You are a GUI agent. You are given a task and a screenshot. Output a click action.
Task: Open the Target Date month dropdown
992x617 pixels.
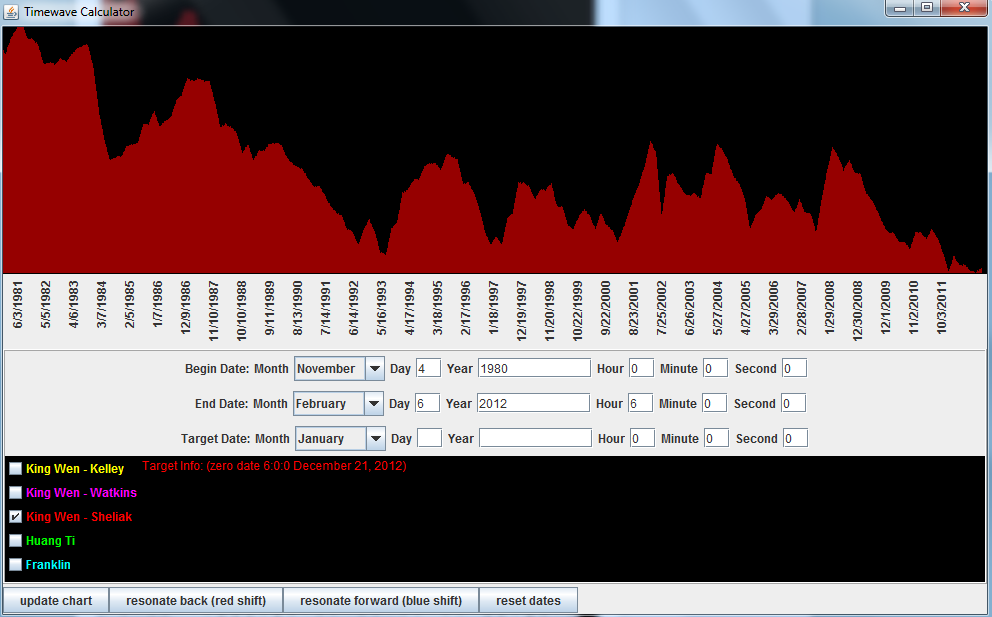[x=375, y=439]
